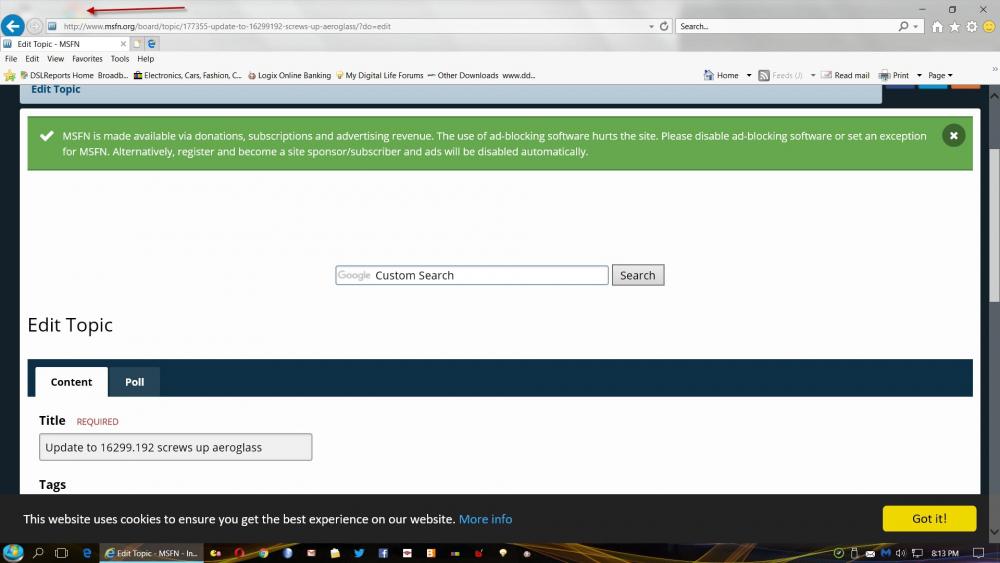Click the Google Custom Search field
The width and height of the screenshot is (1000, 563).
click(472, 275)
